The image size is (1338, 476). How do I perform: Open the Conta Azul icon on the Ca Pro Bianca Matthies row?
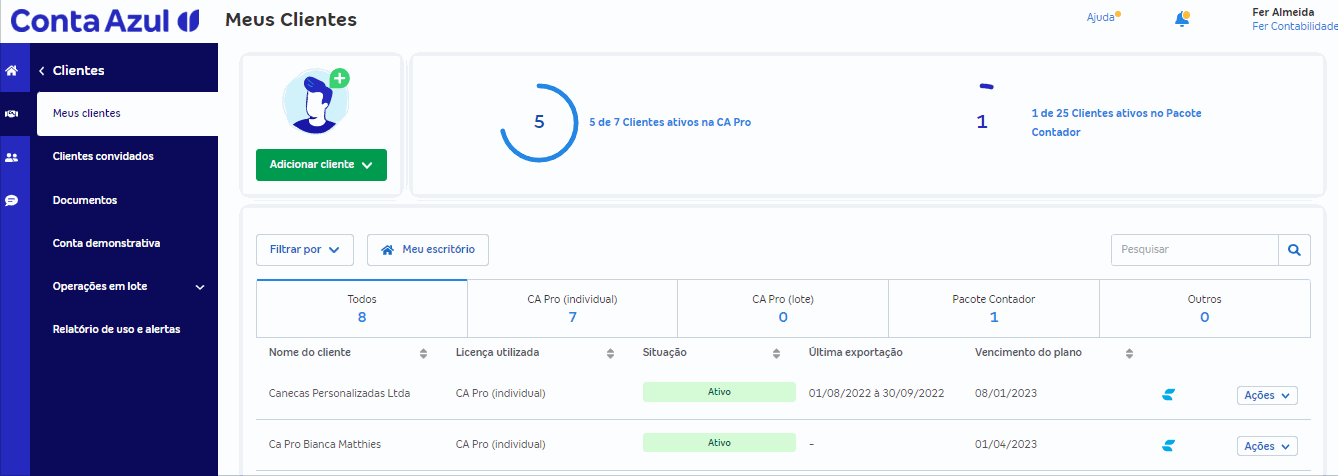pyautogui.click(x=1168, y=445)
